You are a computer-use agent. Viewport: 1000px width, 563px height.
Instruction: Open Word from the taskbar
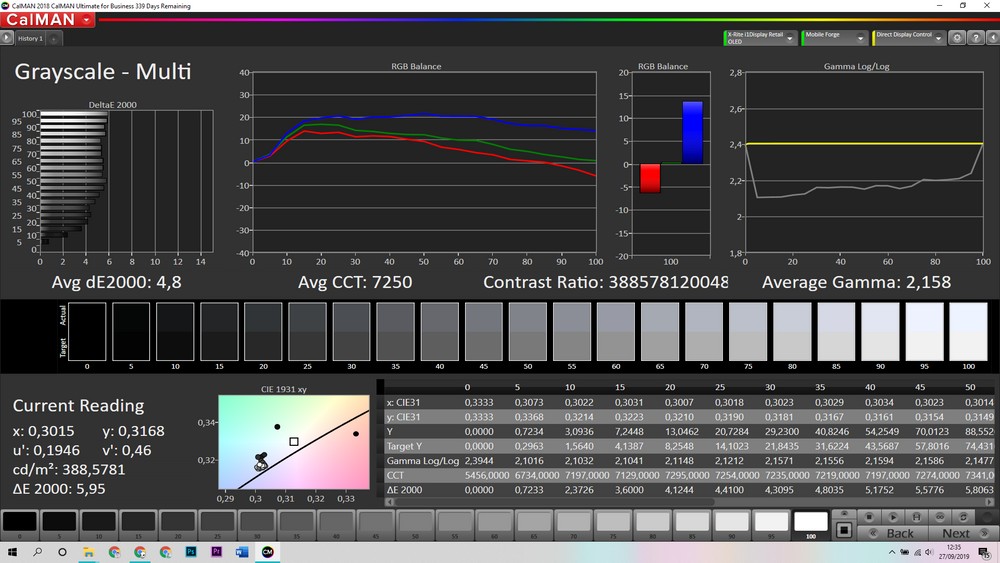[242, 552]
